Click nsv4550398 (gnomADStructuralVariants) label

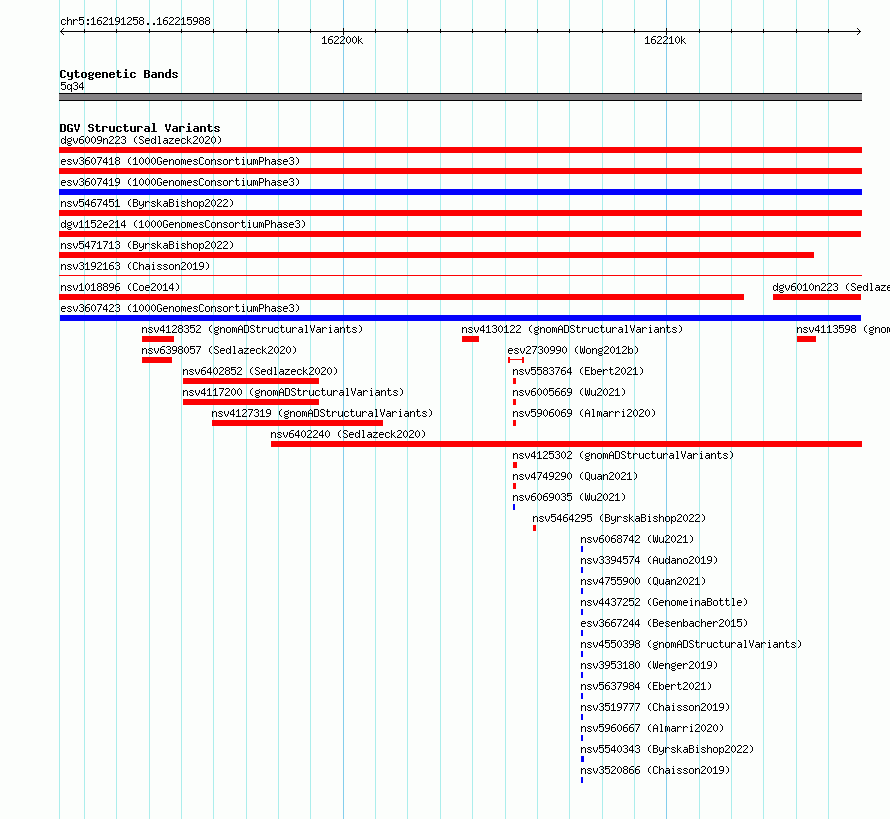pos(691,644)
